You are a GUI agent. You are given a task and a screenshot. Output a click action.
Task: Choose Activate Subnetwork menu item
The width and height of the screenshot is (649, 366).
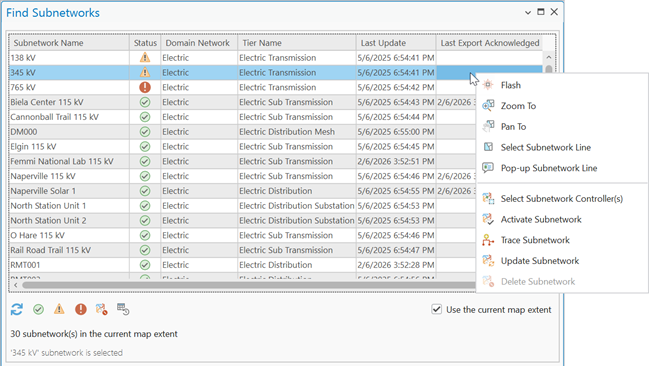click(x=541, y=219)
